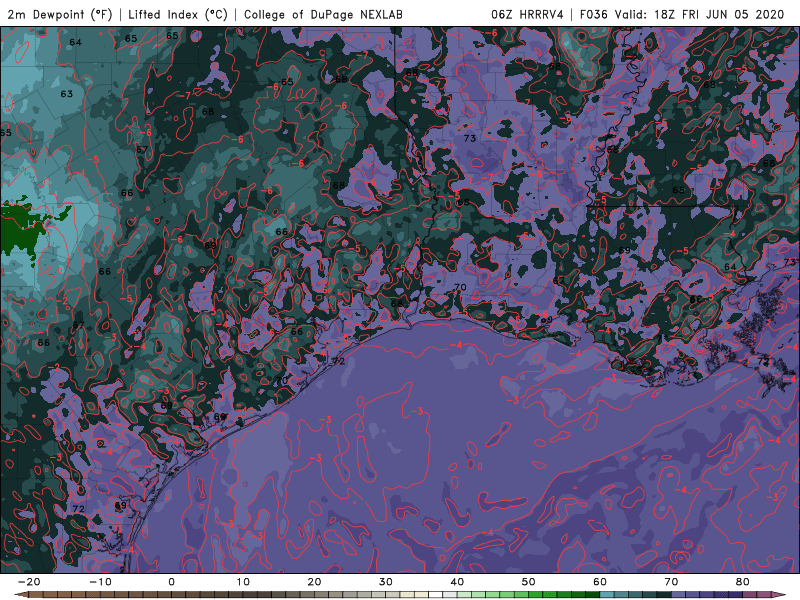
Task: Click the -10 label on the color scale
Action: click(100, 582)
